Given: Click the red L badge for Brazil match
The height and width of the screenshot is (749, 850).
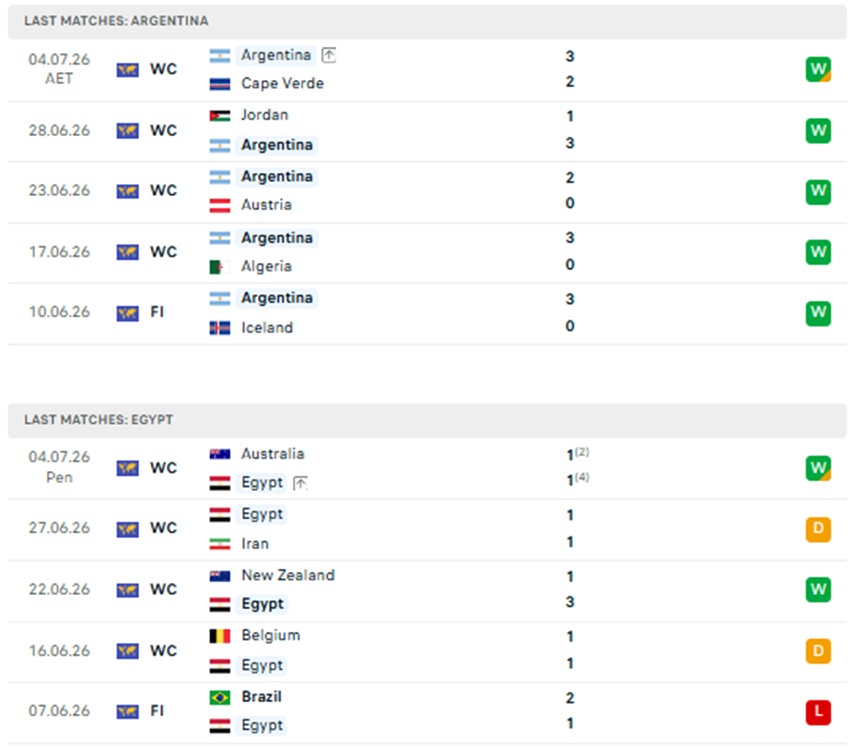Looking at the screenshot, I should pos(818,712).
